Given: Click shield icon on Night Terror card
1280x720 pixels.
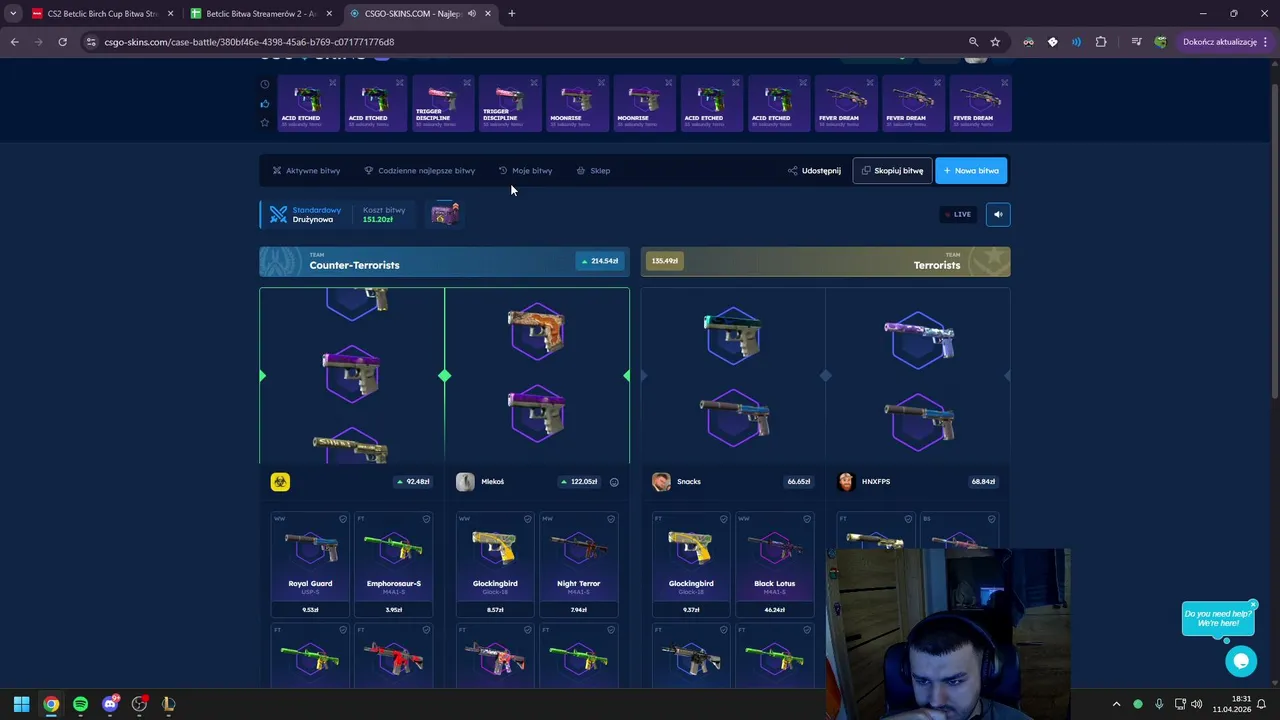Looking at the screenshot, I should click(x=611, y=519).
